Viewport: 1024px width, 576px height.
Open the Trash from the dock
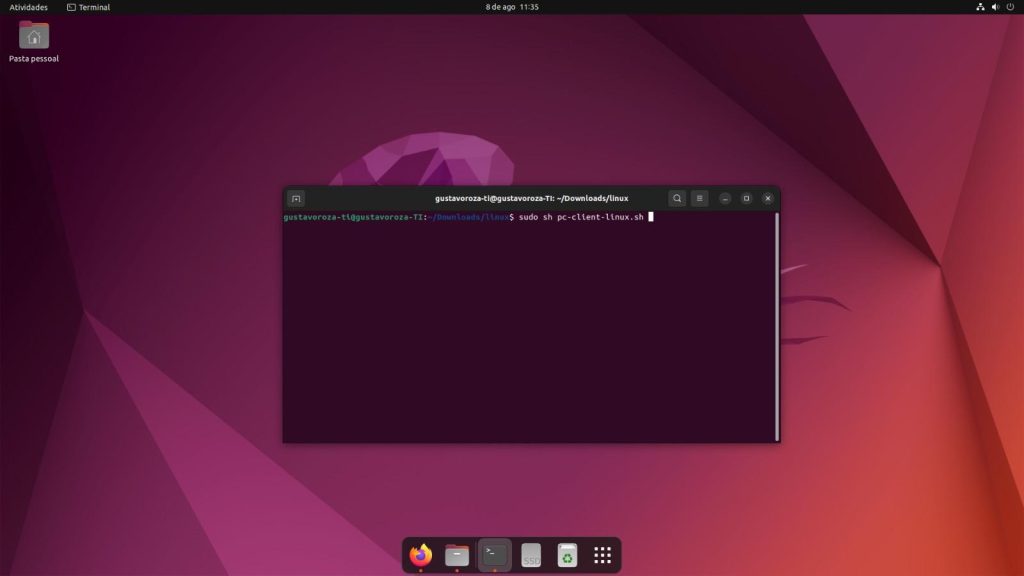[x=567, y=555]
